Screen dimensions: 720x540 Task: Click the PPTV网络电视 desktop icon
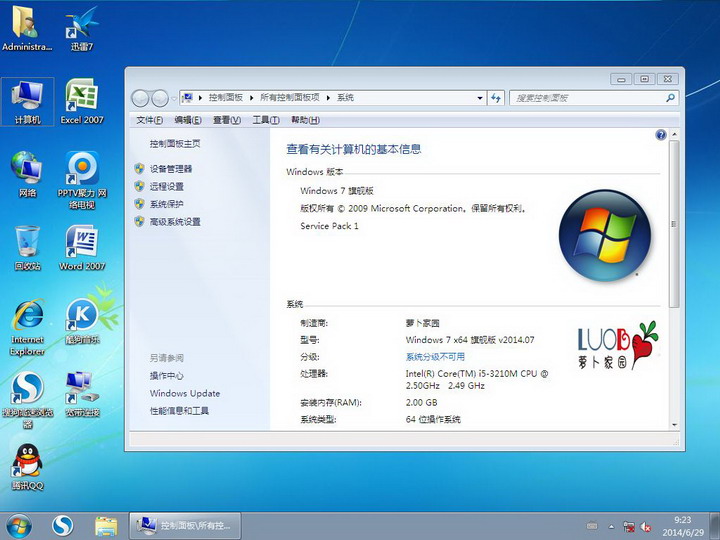81,174
